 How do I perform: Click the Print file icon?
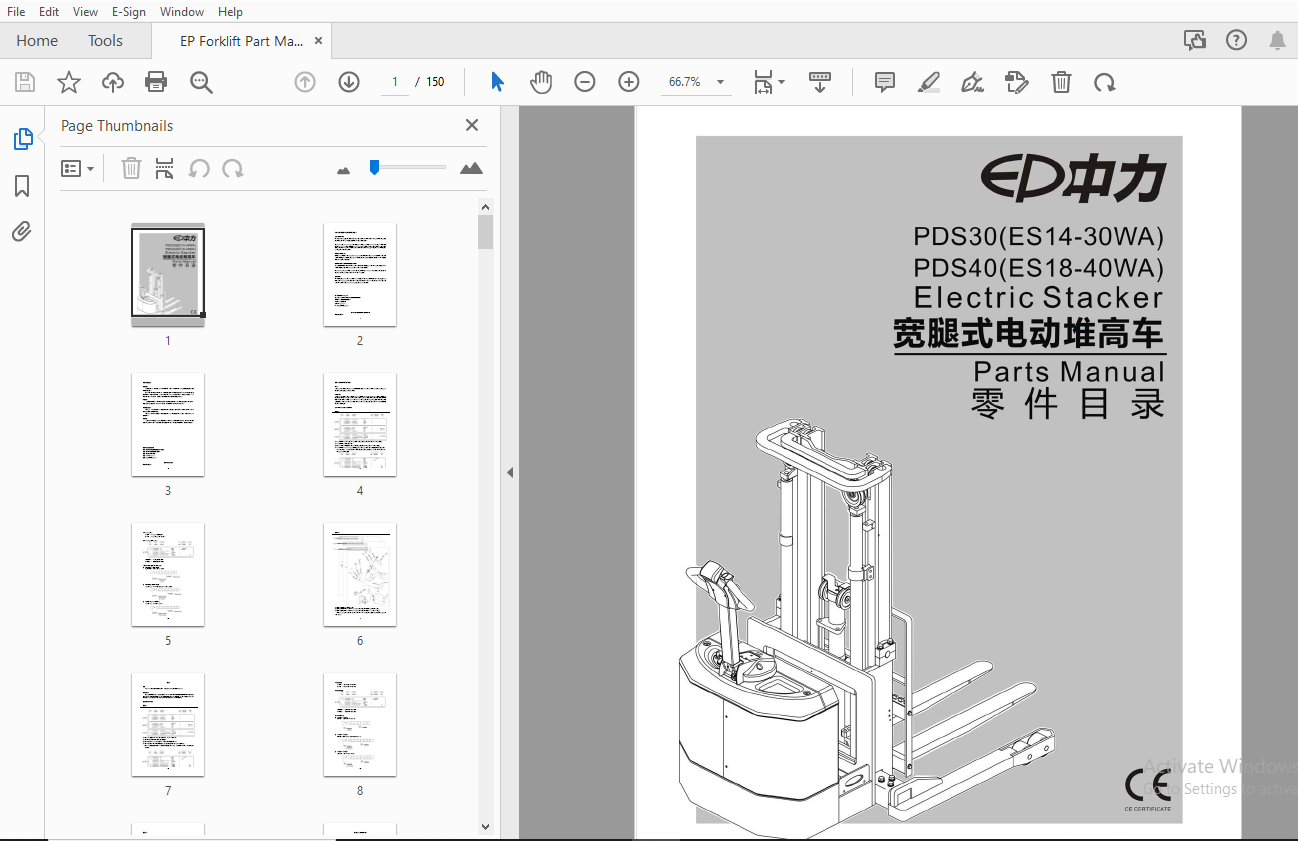click(x=156, y=82)
